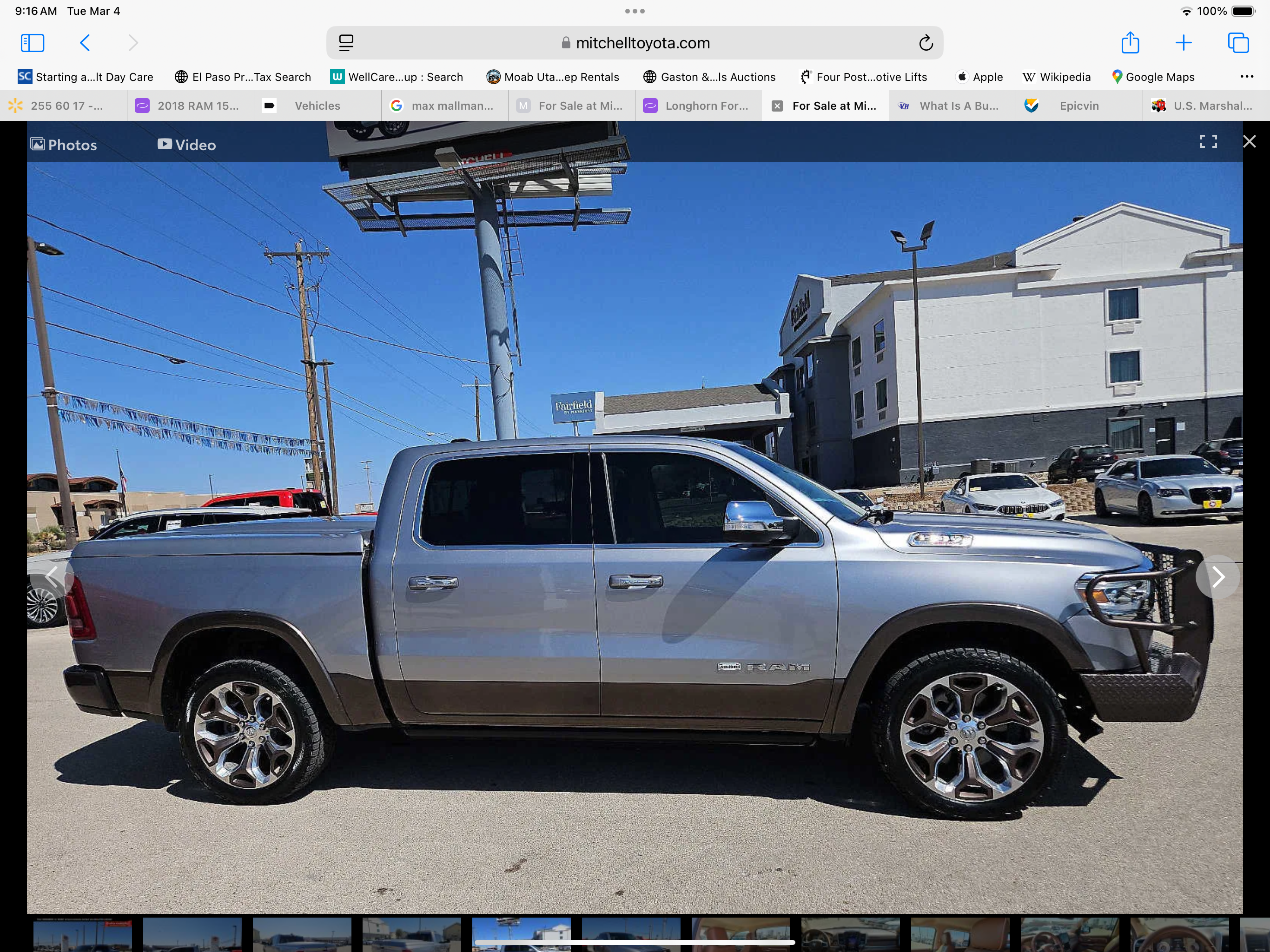
Task: Show more bookmarks overflow menu
Action: pyautogui.click(x=1246, y=77)
